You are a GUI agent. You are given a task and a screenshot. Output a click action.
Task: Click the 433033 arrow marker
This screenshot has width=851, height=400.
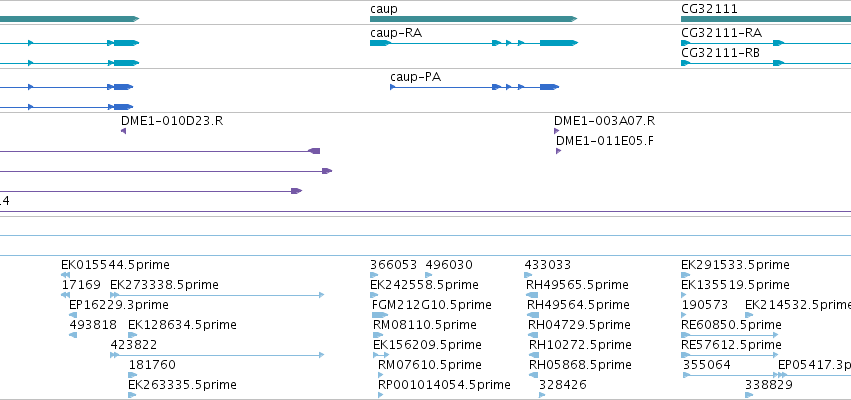click(x=528, y=275)
